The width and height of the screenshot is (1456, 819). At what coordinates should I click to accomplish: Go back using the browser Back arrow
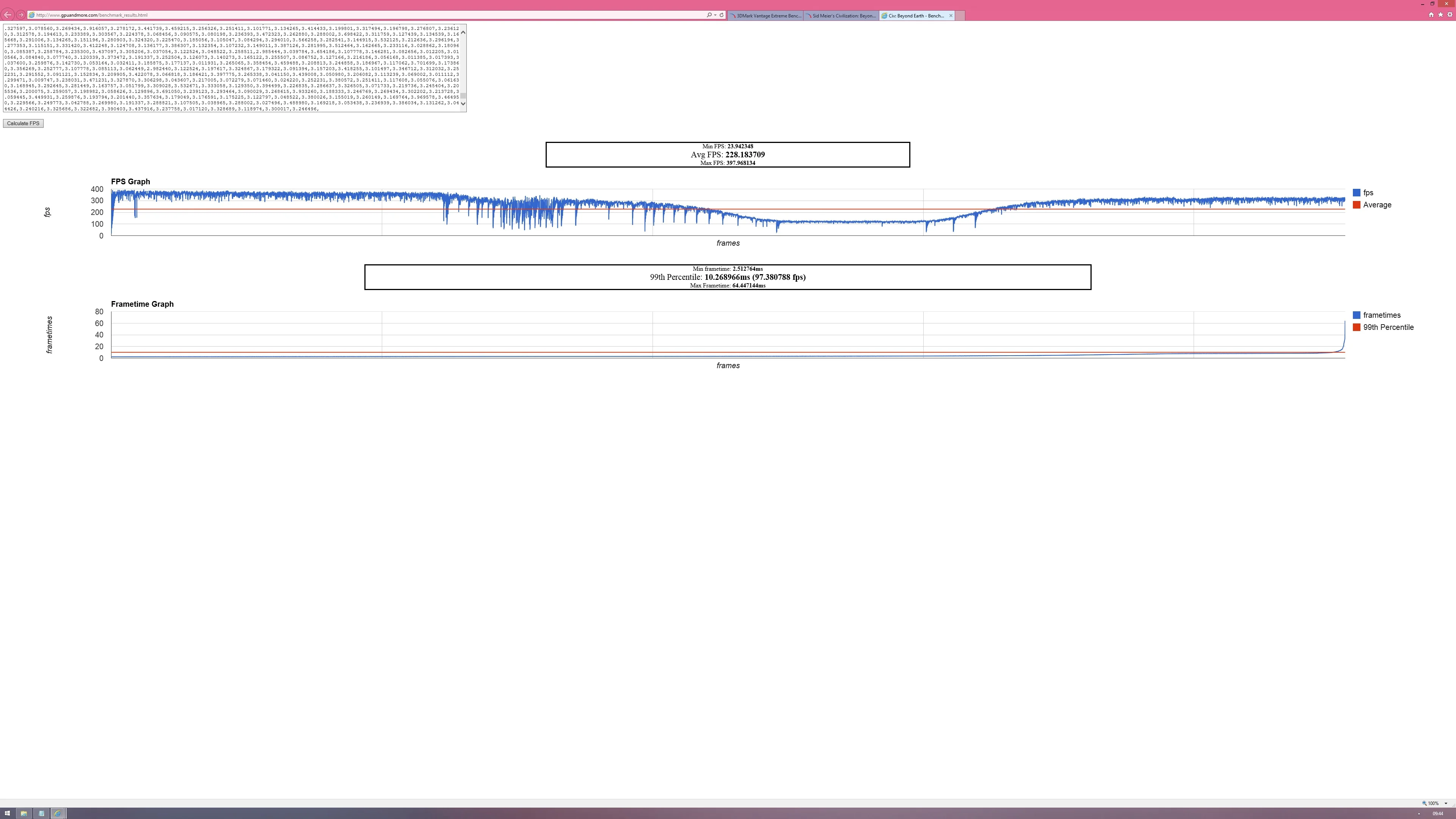(8, 15)
